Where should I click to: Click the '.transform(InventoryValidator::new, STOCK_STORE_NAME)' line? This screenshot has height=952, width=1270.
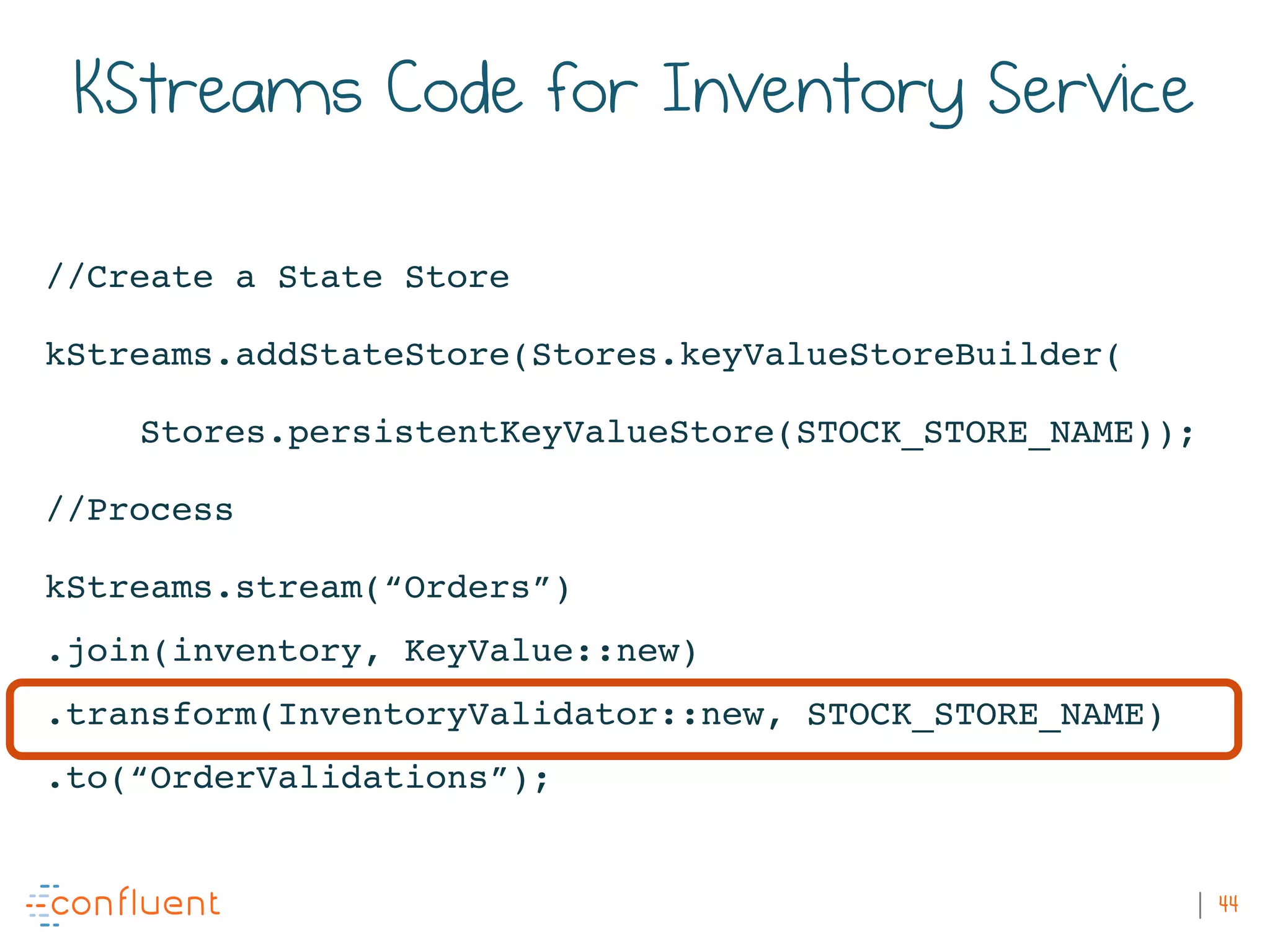[605, 716]
